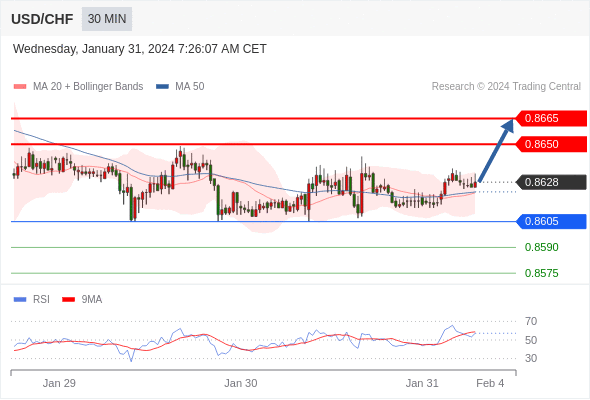Click the USD/CHF pair title
Image resolution: width=590 pixels, height=400 pixels.
pos(42,19)
